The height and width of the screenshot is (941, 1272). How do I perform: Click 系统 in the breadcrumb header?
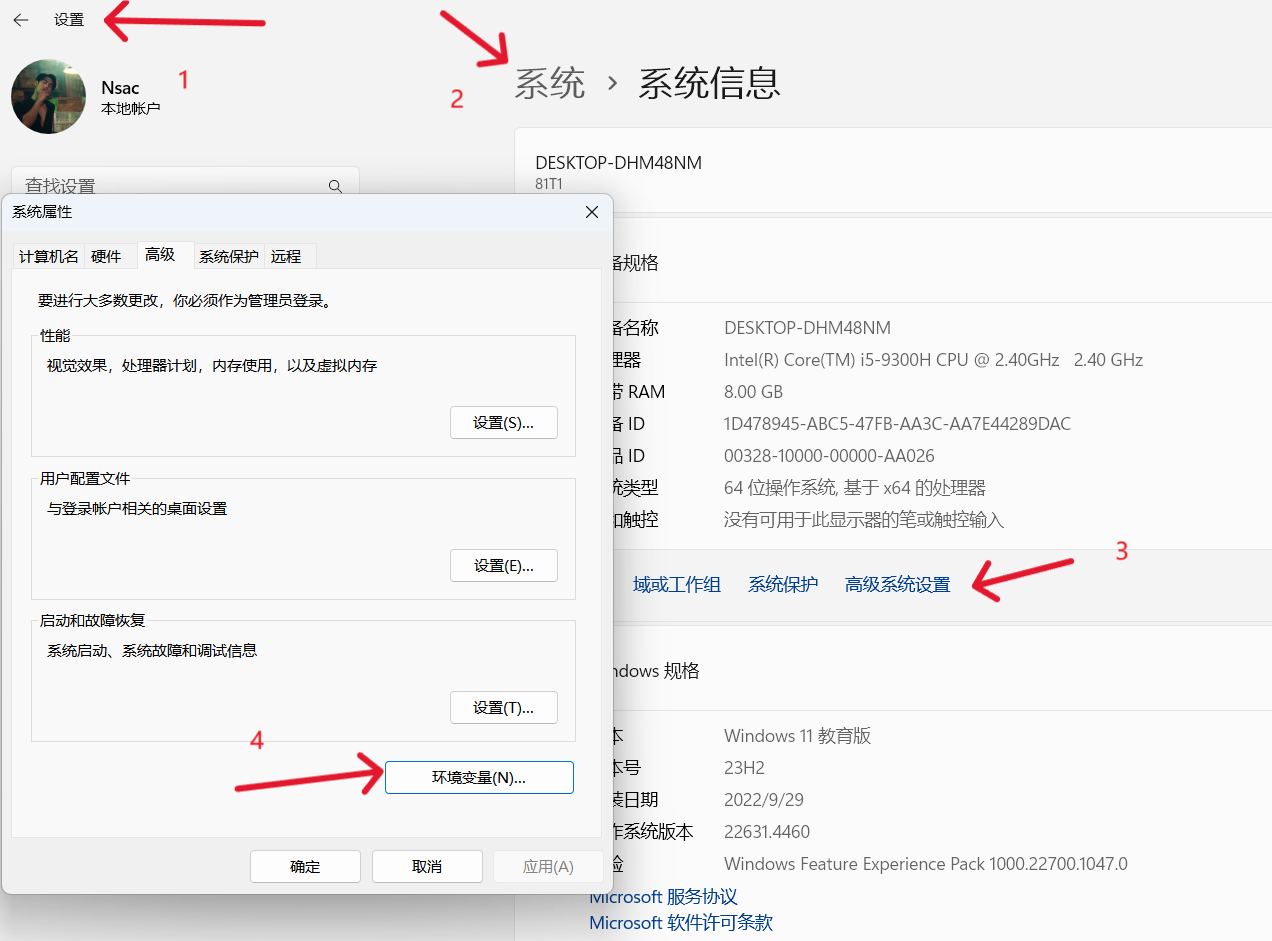549,83
